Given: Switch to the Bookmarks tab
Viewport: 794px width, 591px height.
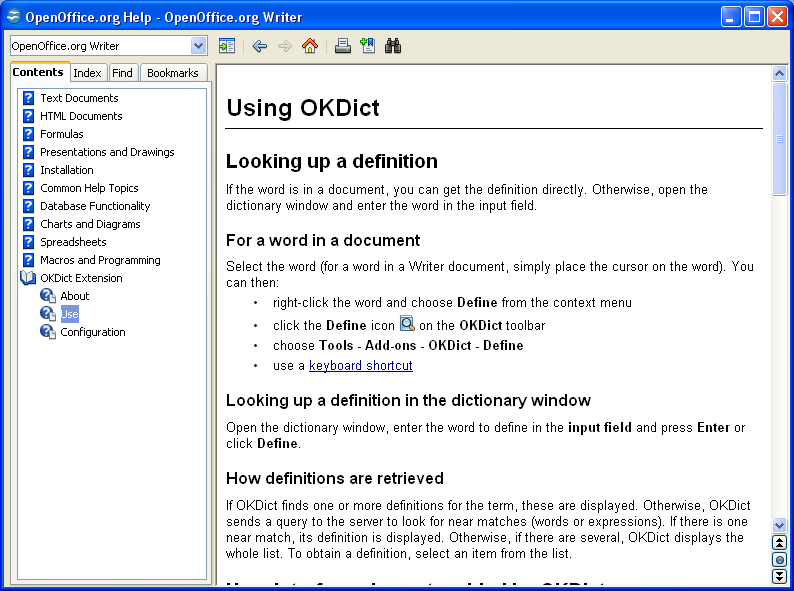Looking at the screenshot, I should 173,73.
